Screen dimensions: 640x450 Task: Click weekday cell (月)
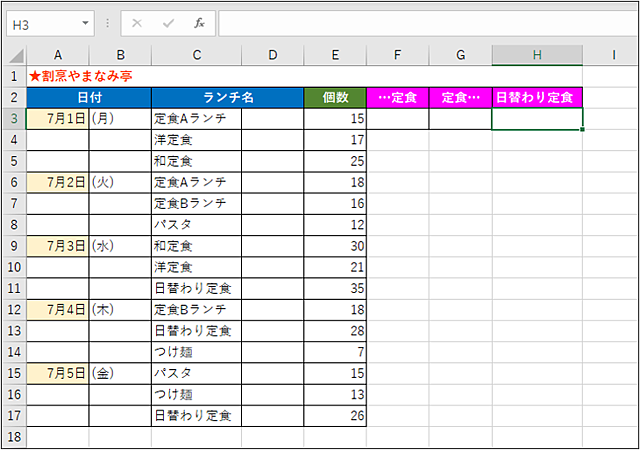[120, 119]
